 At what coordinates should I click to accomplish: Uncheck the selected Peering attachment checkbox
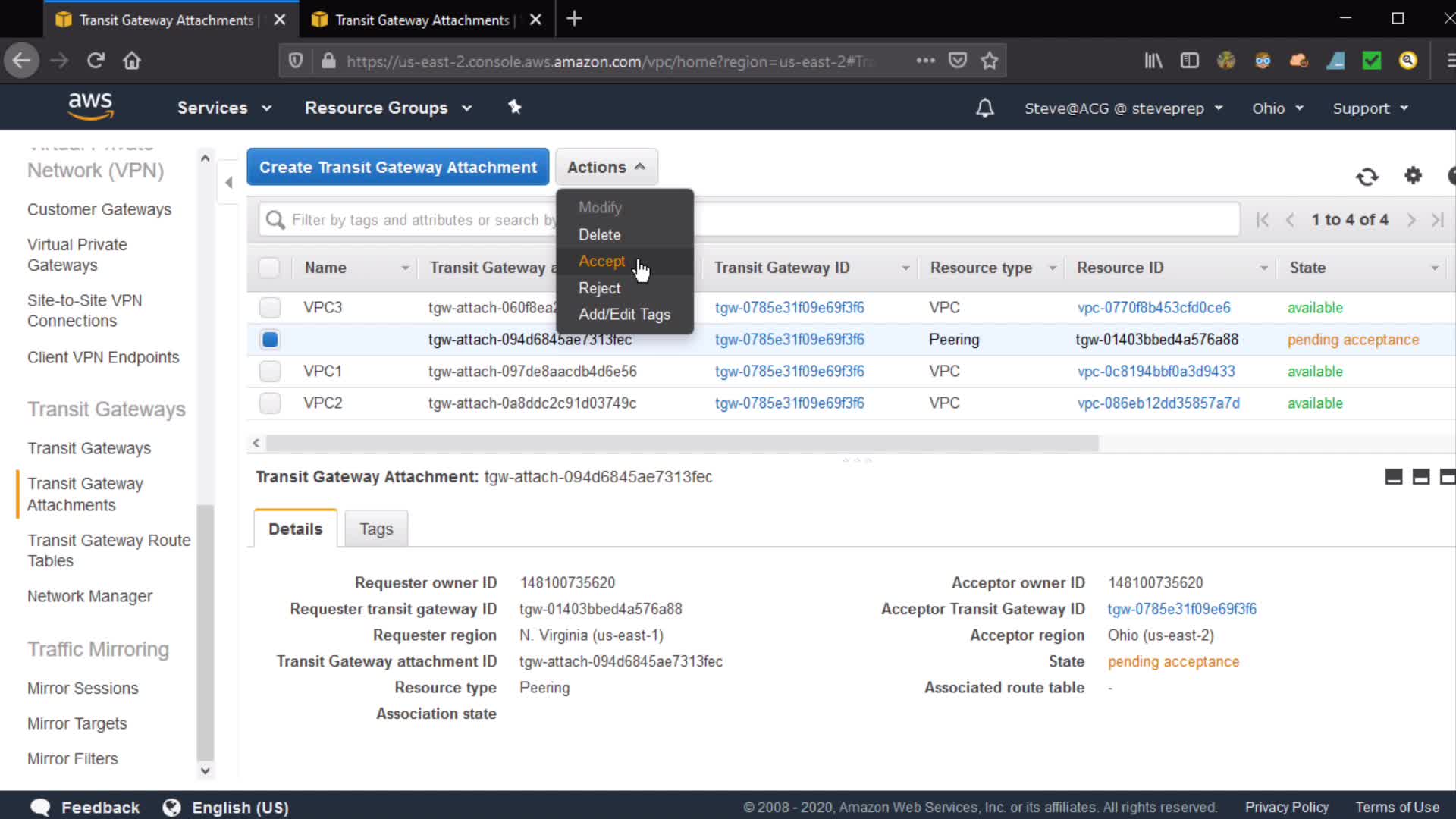[270, 340]
